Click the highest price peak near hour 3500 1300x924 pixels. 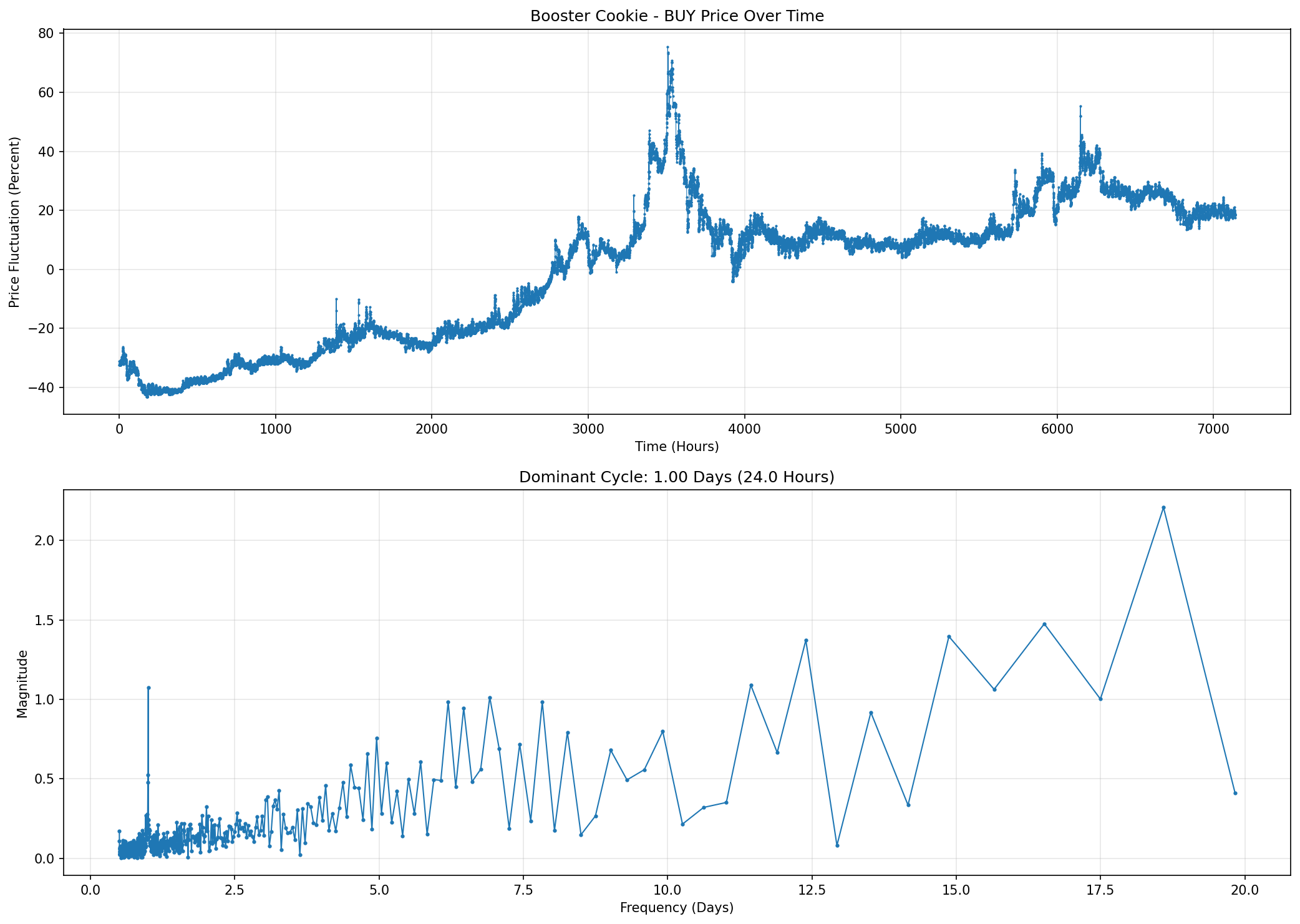(x=668, y=47)
